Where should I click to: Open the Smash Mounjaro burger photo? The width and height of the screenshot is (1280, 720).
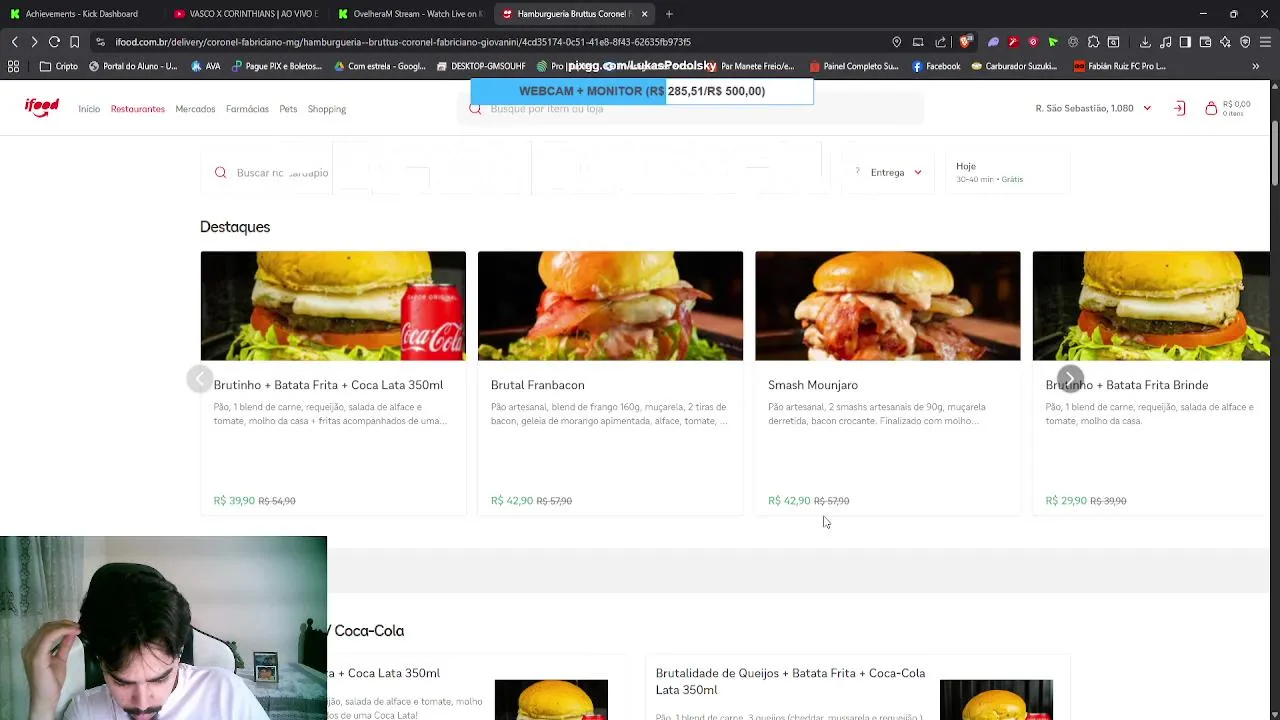(x=888, y=306)
